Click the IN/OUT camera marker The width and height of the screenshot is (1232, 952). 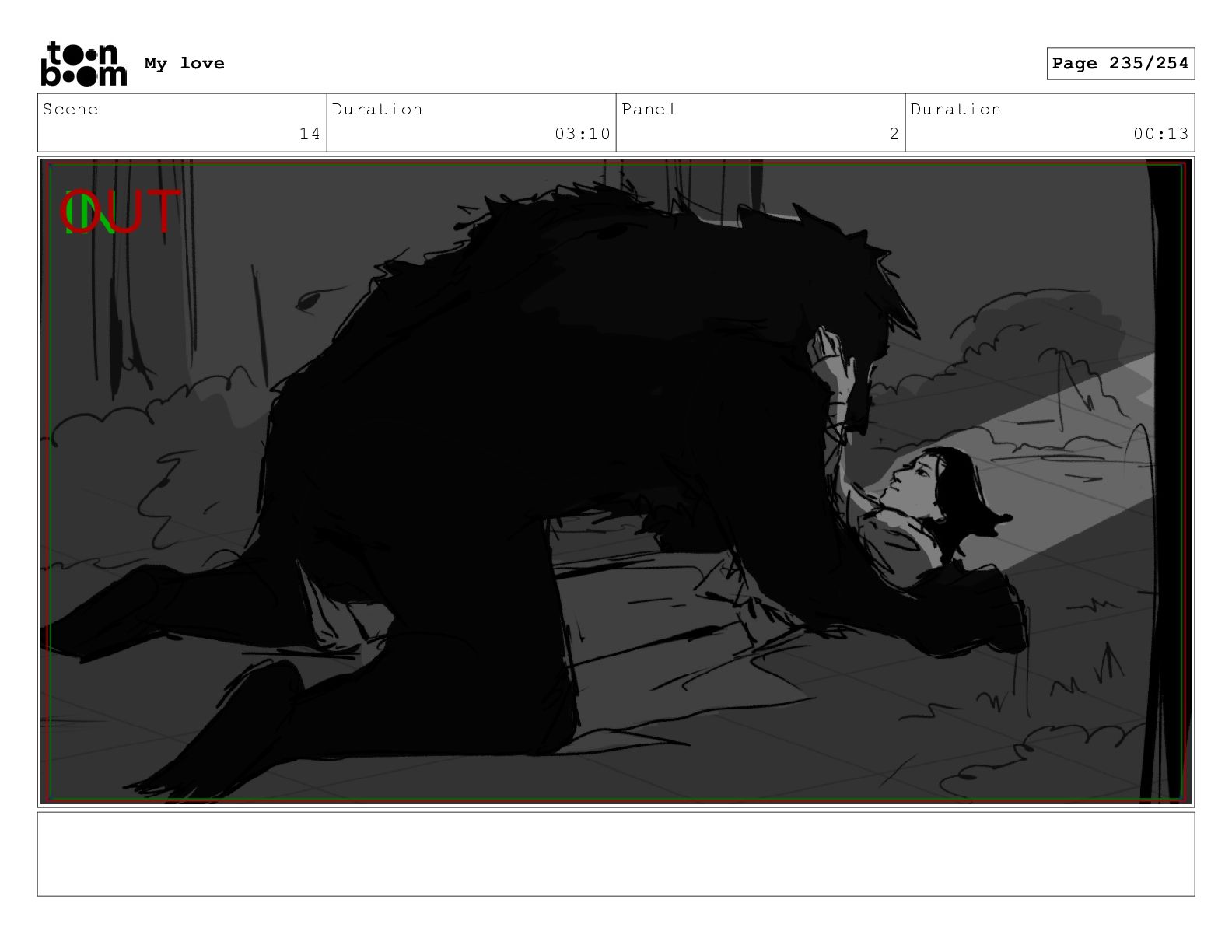point(121,212)
